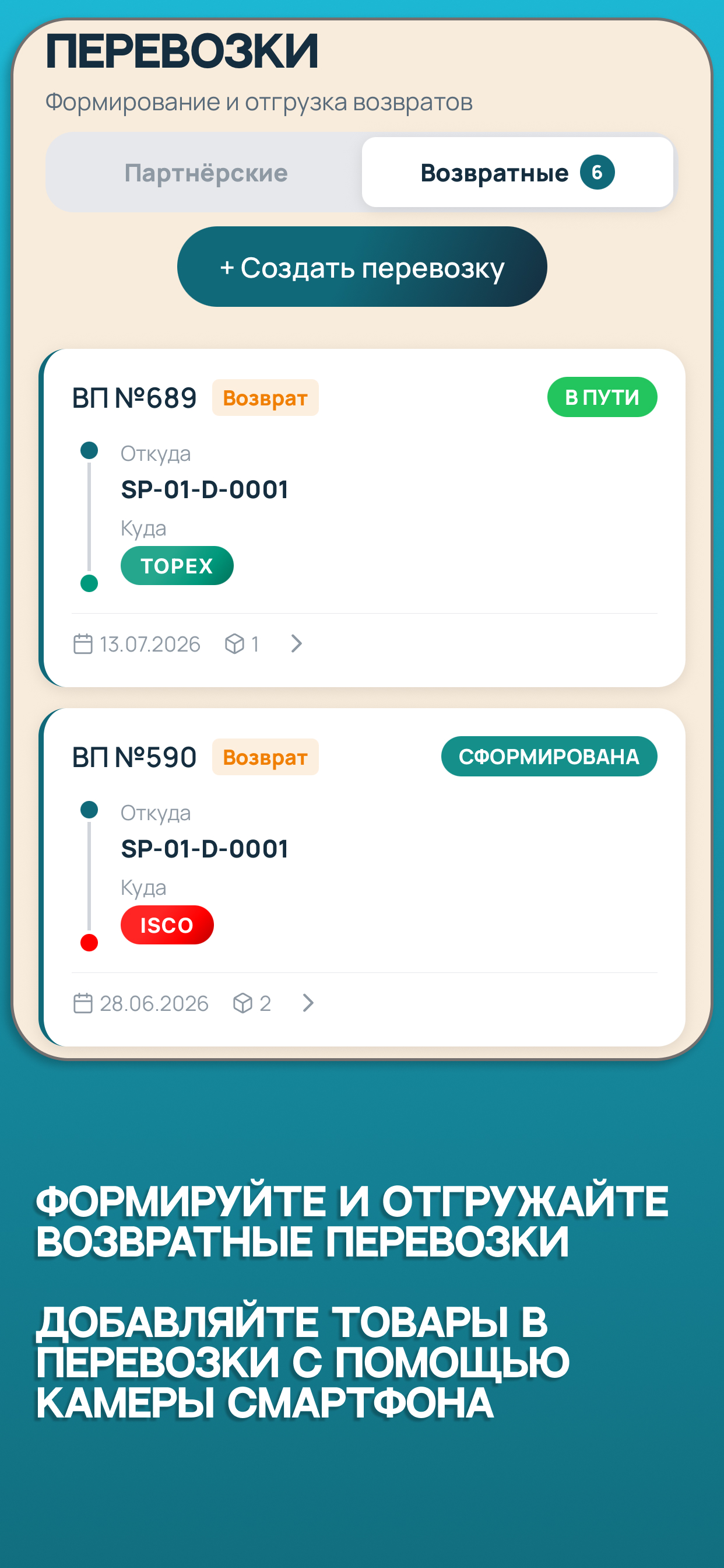Click the count badge 6 on Возвратные
This screenshot has width=724, height=1568.
click(x=597, y=173)
